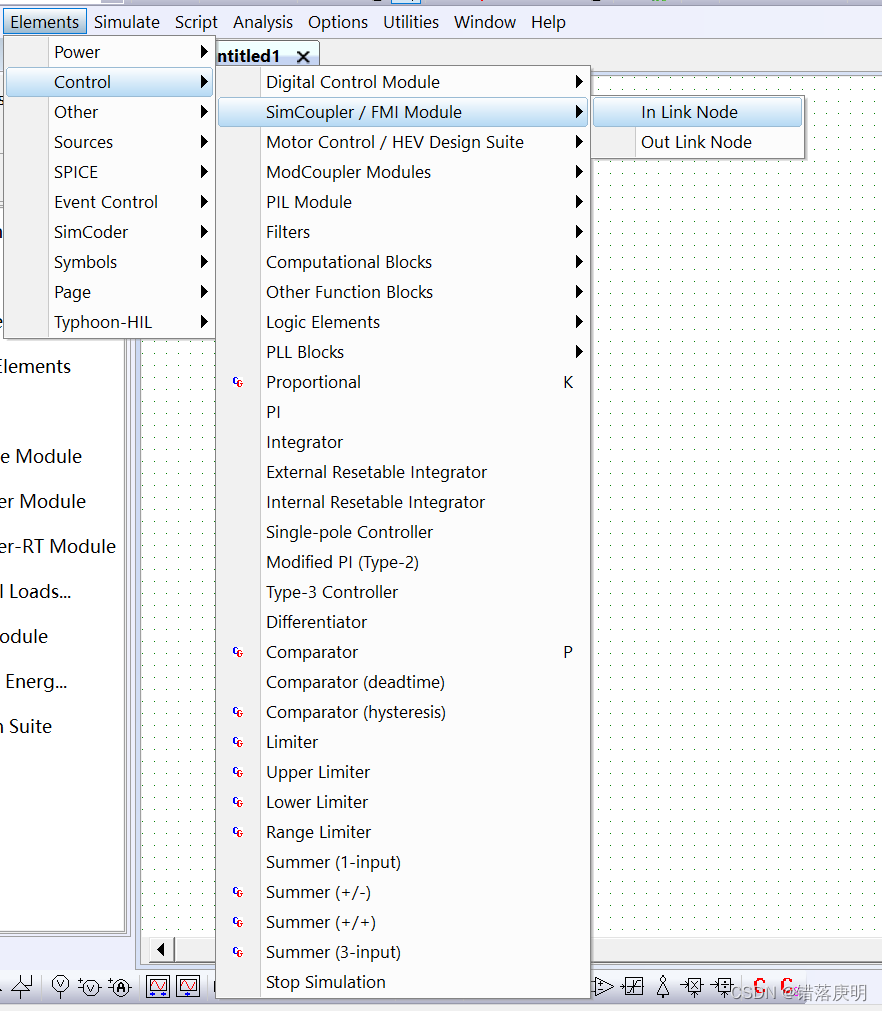Choose Type-3 Controller
The height and width of the screenshot is (1011, 882).
(403, 592)
